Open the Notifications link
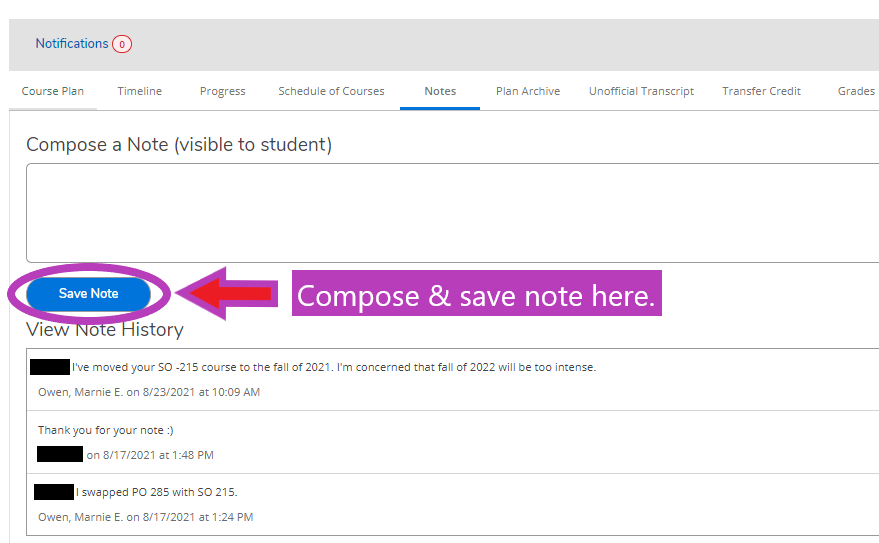The image size is (879, 543). click(72, 44)
